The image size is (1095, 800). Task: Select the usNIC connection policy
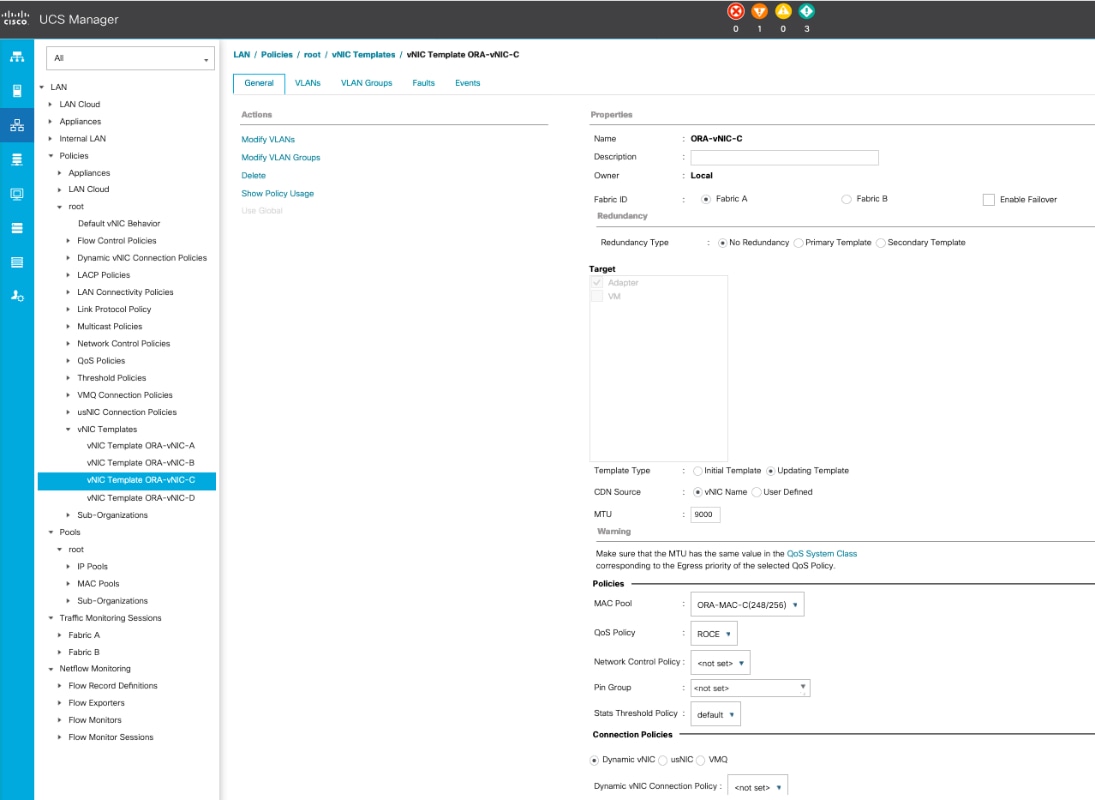click(x=663, y=760)
